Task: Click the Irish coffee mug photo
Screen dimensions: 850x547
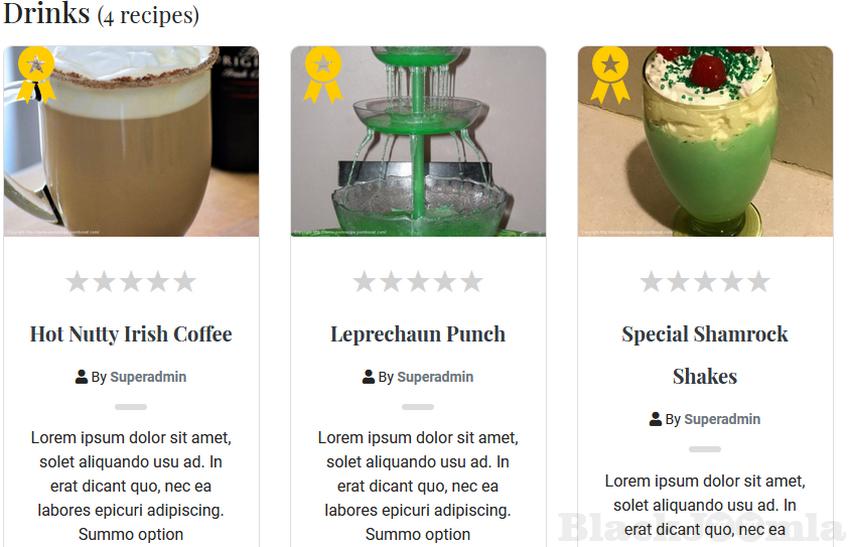Action: [131, 141]
